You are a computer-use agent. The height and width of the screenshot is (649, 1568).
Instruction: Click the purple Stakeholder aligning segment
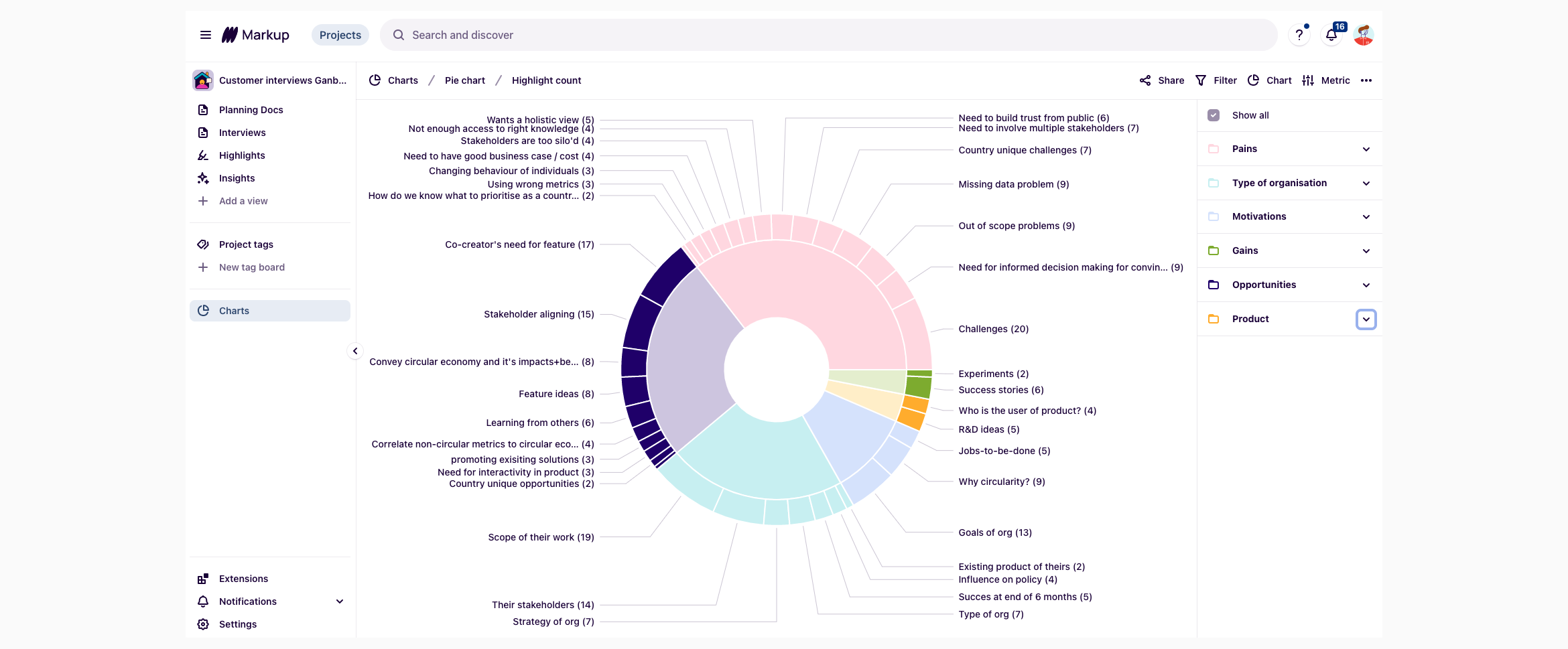point(641,323)
